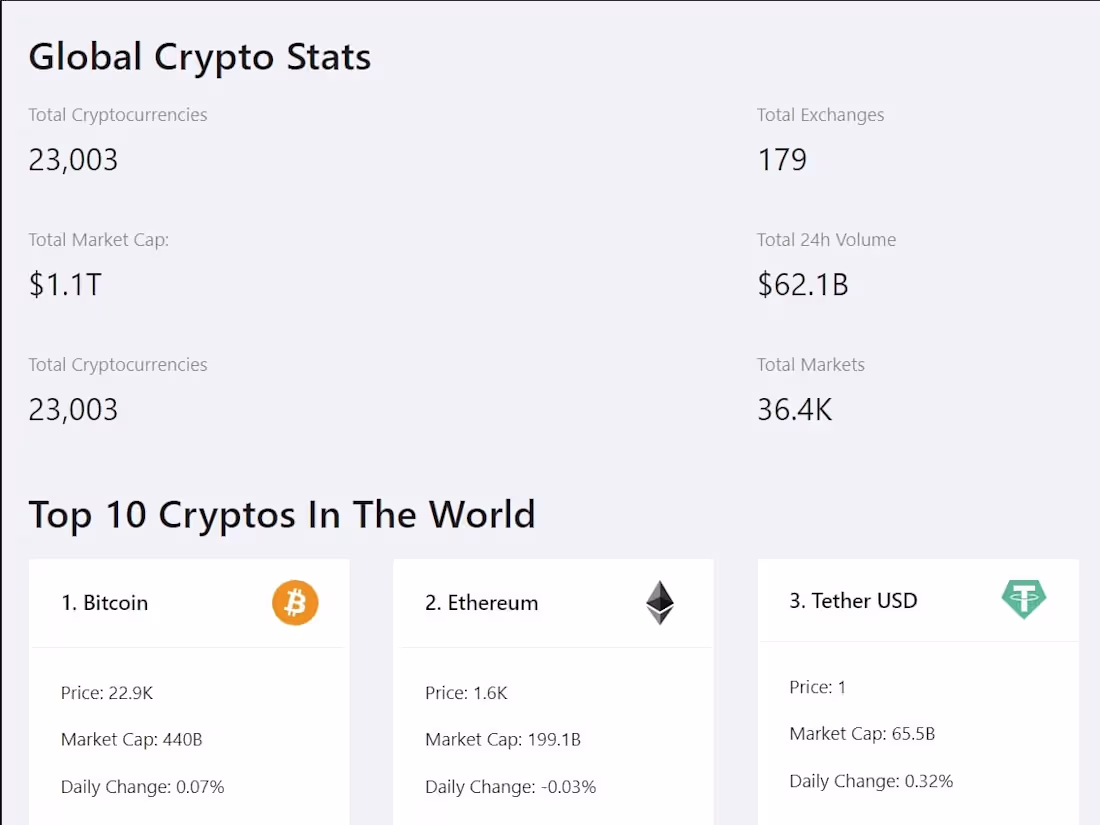This screenshot has height=825, width=1100.
Task: Click the Ethereum diamond icon
Action: pos(660,602)
